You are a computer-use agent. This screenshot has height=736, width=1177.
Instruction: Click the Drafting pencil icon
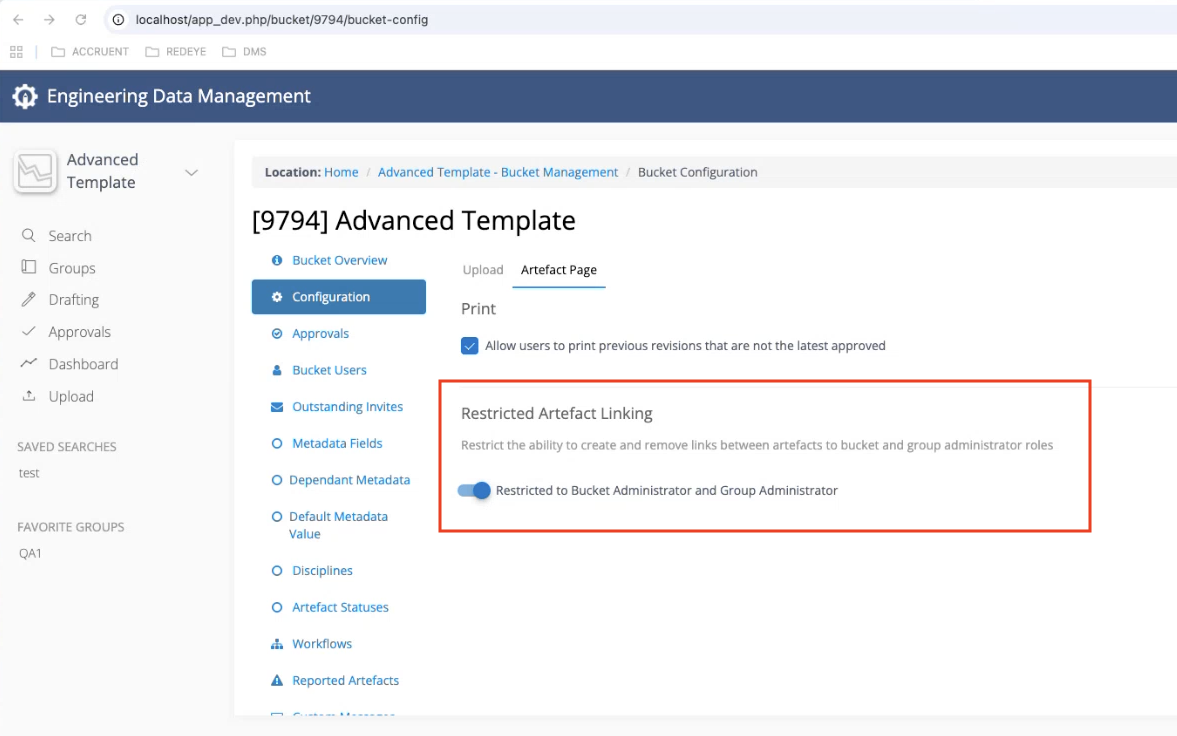[29, 300]
